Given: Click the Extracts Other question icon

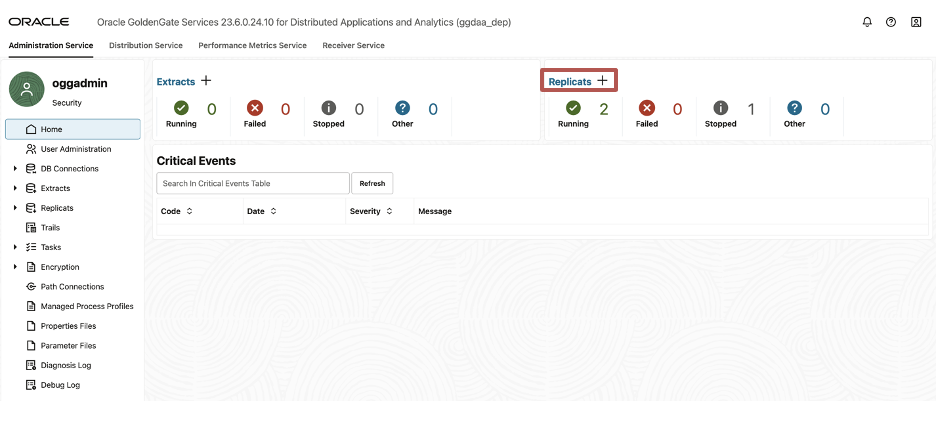Looking at the screenshot, I should click(x=402, y=108).
